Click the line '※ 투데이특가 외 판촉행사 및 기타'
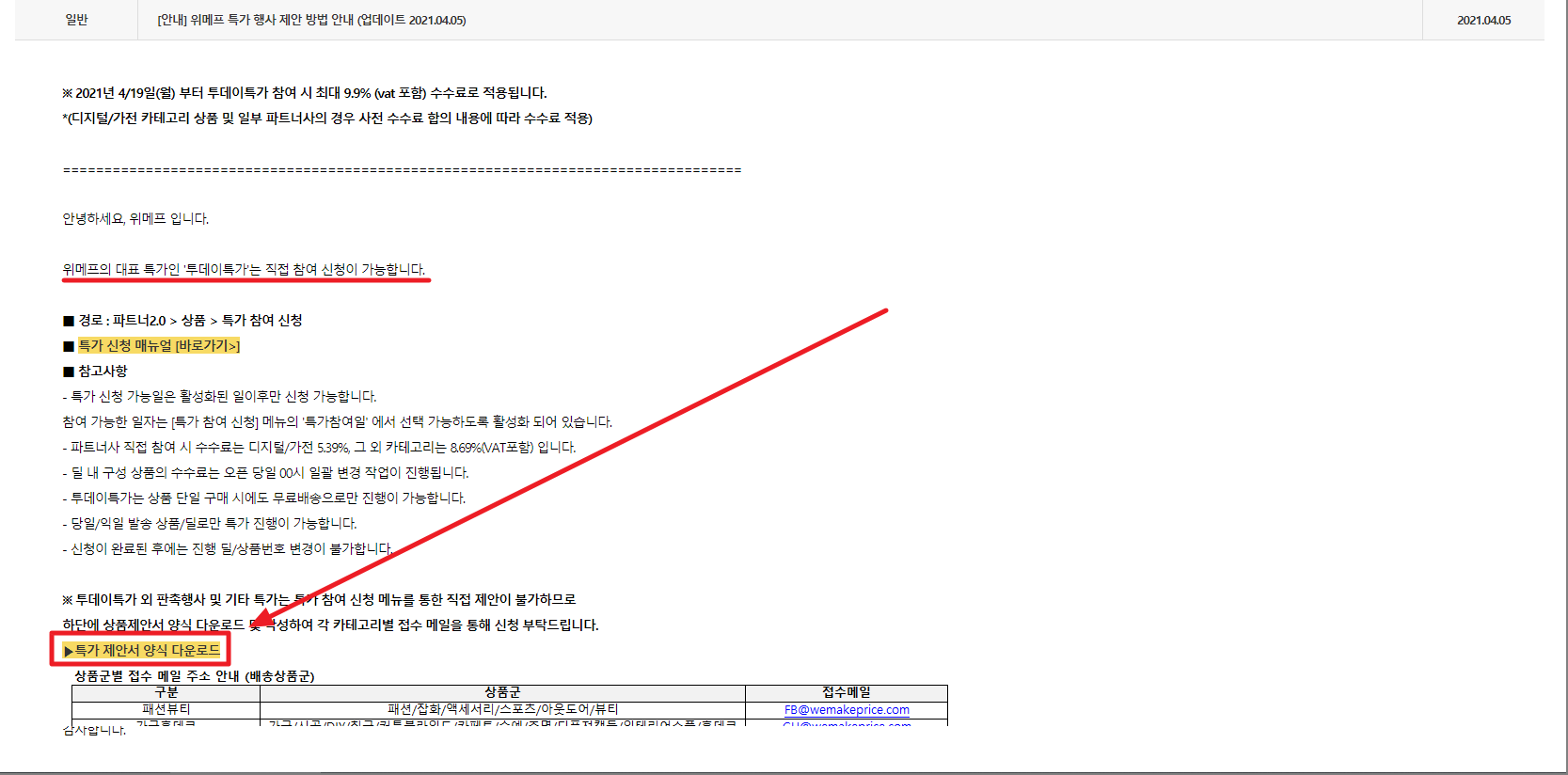This screenshot has width=1568, height=775. click(x=319, y=600)
